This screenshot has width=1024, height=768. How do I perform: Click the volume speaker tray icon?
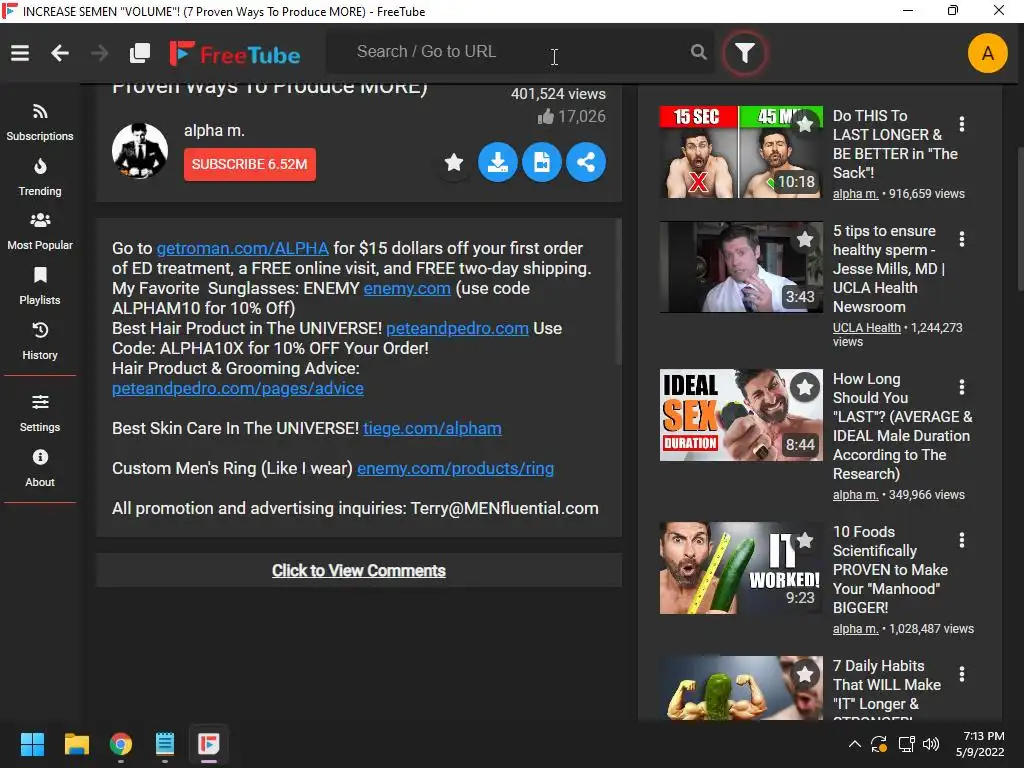tap(931, 744)
